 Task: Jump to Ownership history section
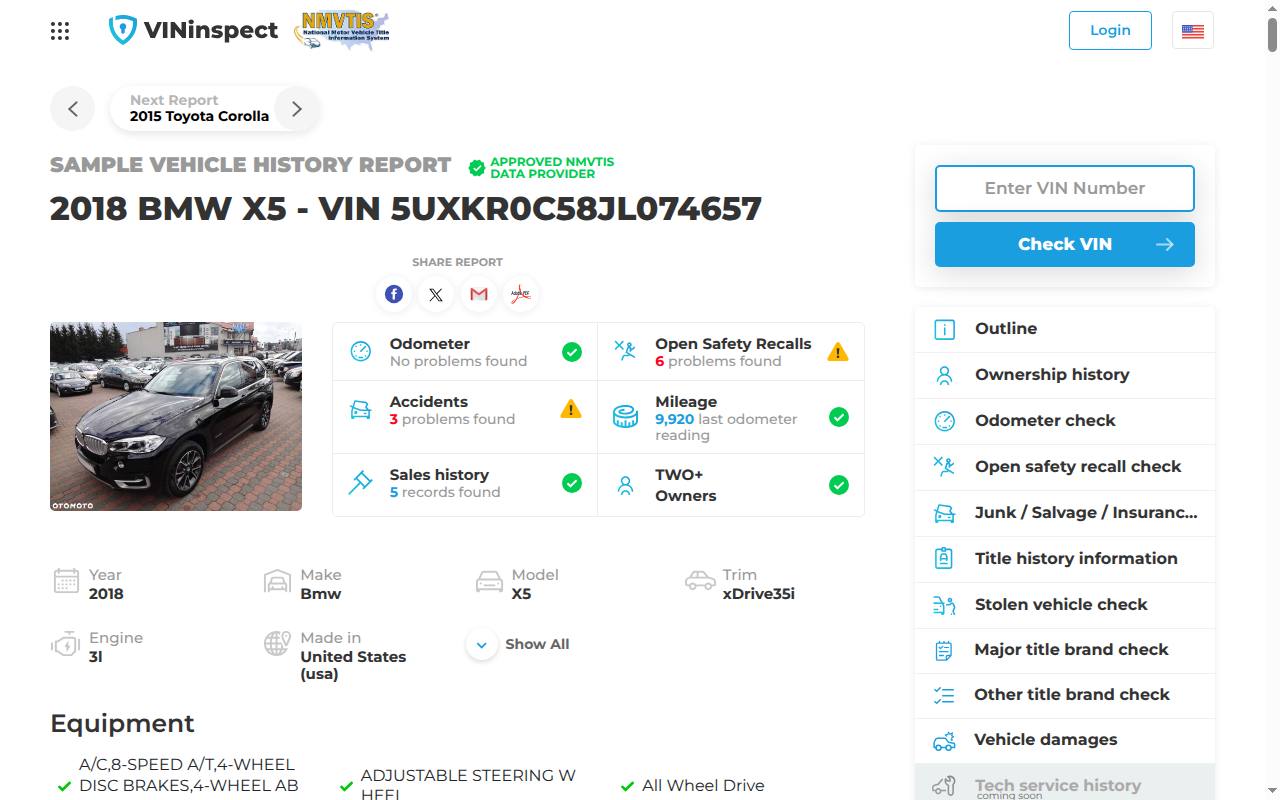coord(1065,375)
